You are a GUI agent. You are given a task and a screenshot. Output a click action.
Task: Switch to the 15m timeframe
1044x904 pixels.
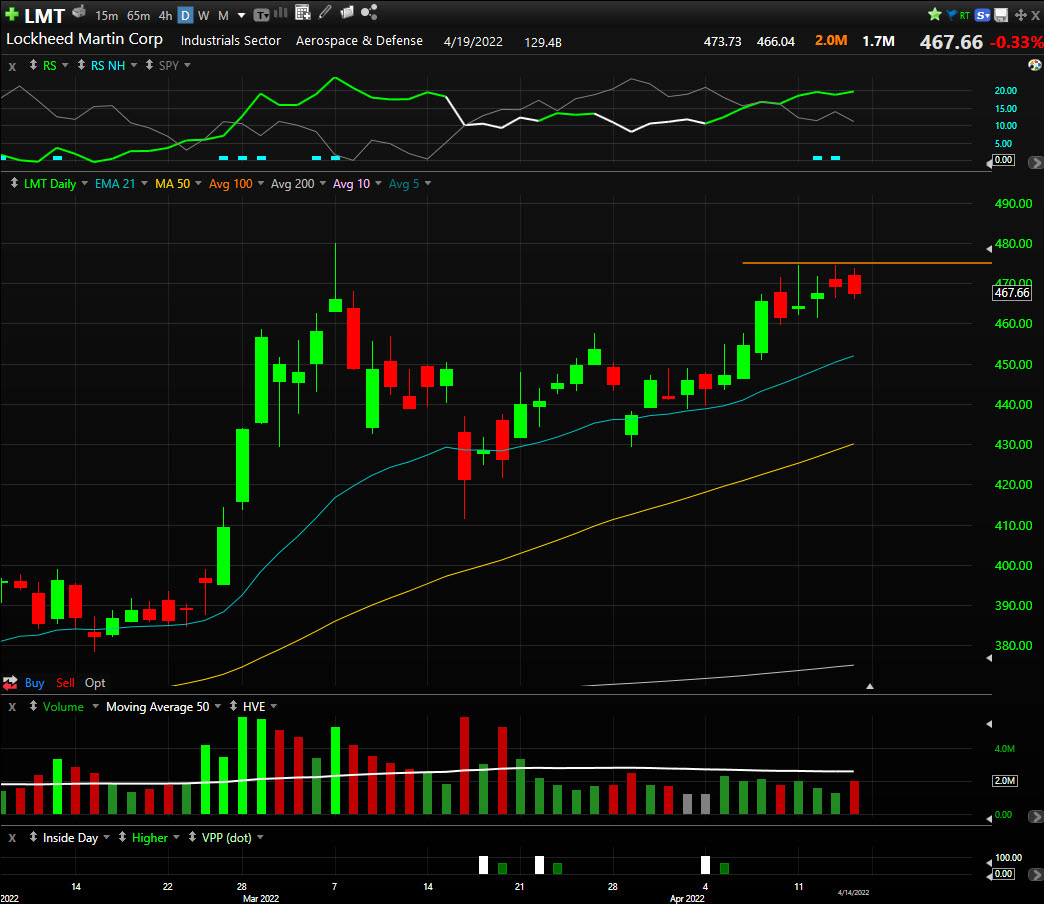(x=107, y=15)
